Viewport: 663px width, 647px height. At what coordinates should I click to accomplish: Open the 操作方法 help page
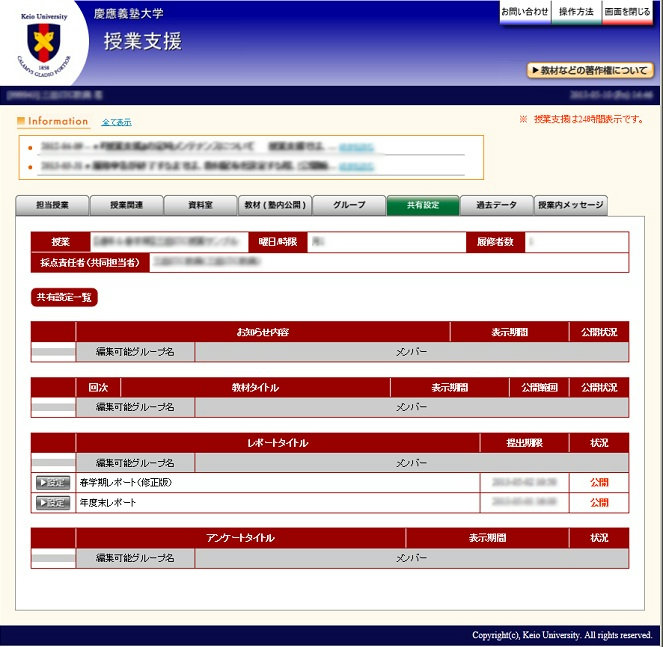(x=576, y=12)
